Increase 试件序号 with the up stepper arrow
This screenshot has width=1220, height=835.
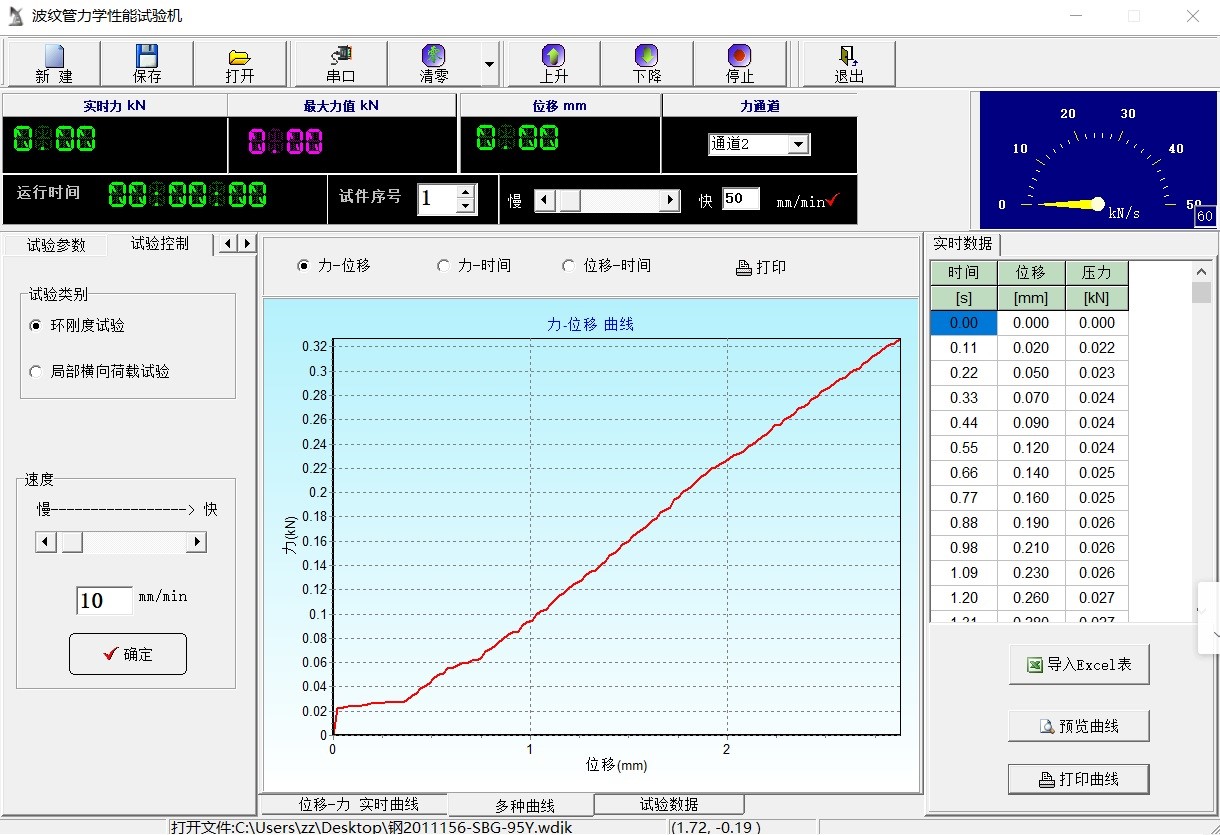click(465, 192)
